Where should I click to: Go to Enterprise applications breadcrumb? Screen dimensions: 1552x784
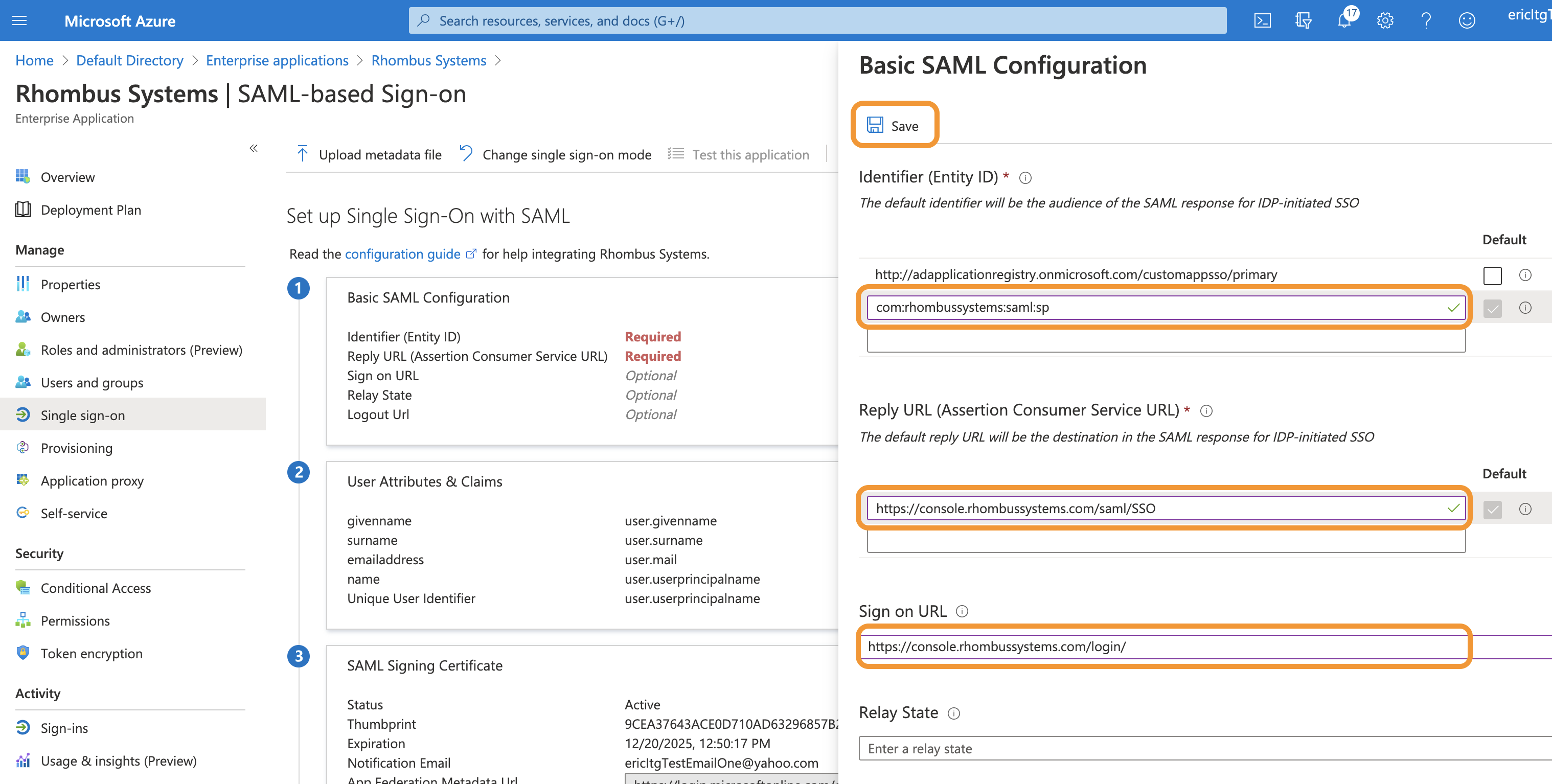[277, 61]
